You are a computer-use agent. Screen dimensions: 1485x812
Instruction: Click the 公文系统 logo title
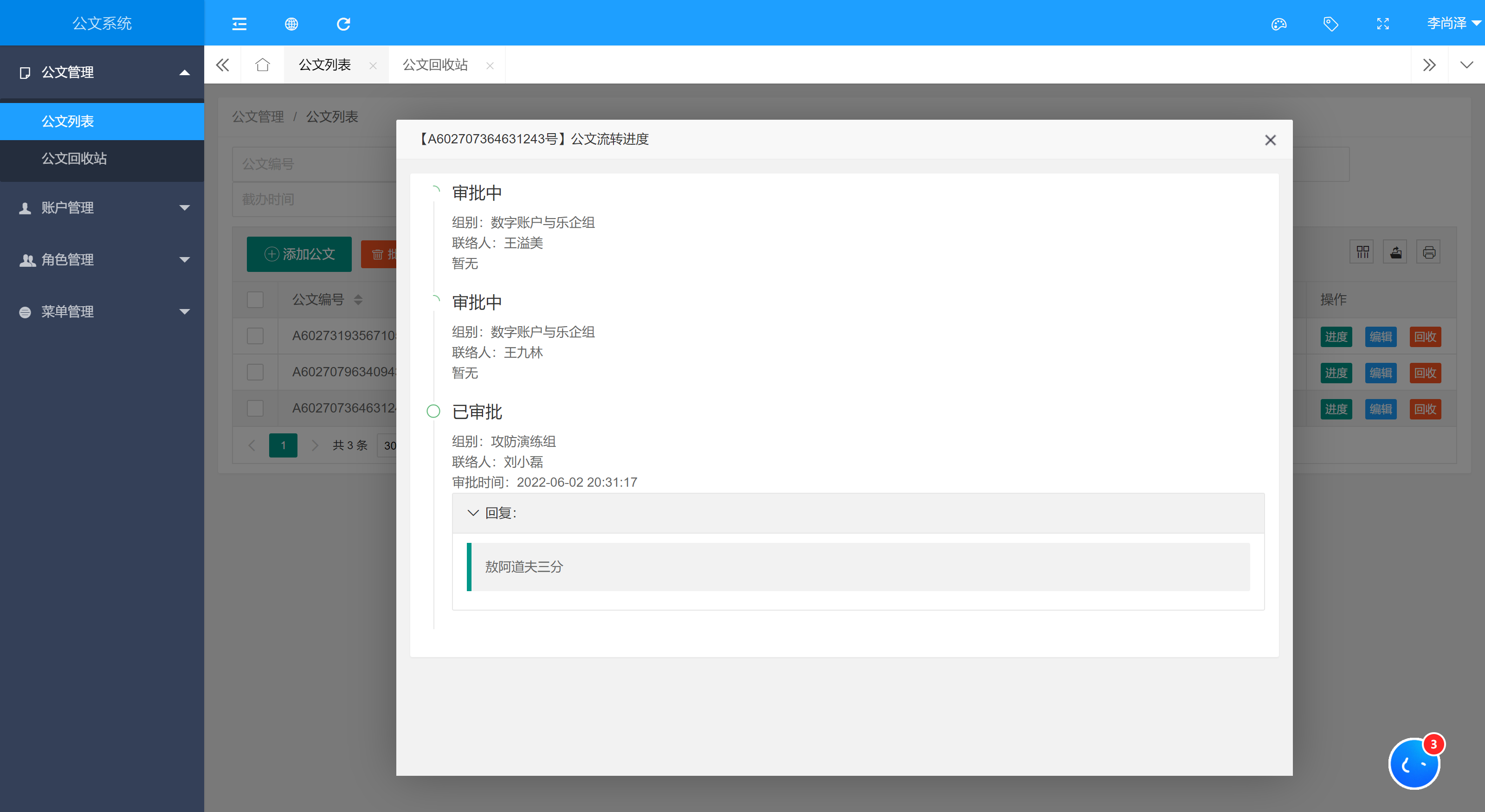pos(102,23)
